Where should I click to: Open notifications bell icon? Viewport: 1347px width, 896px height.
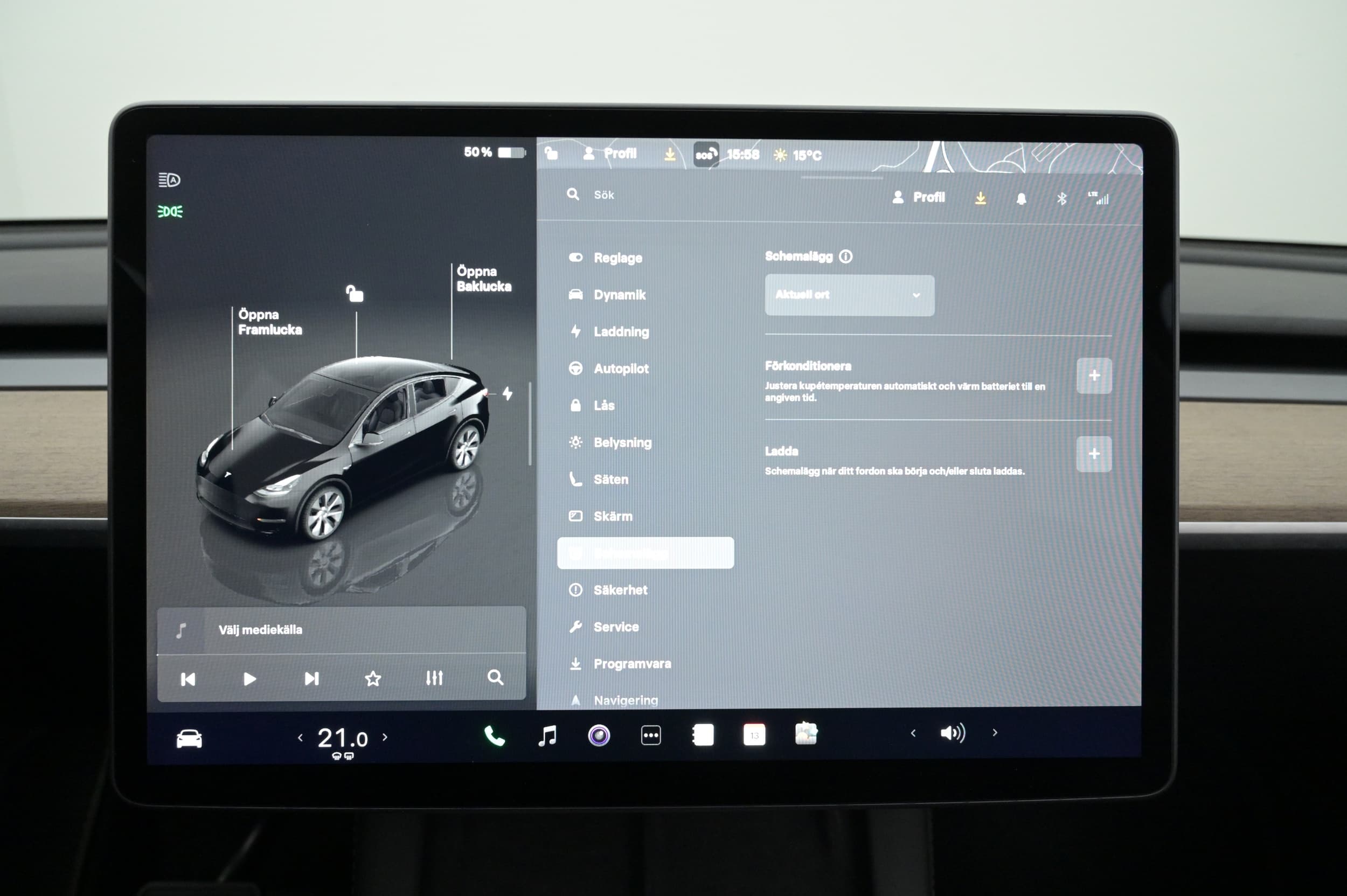[1021, 198]
